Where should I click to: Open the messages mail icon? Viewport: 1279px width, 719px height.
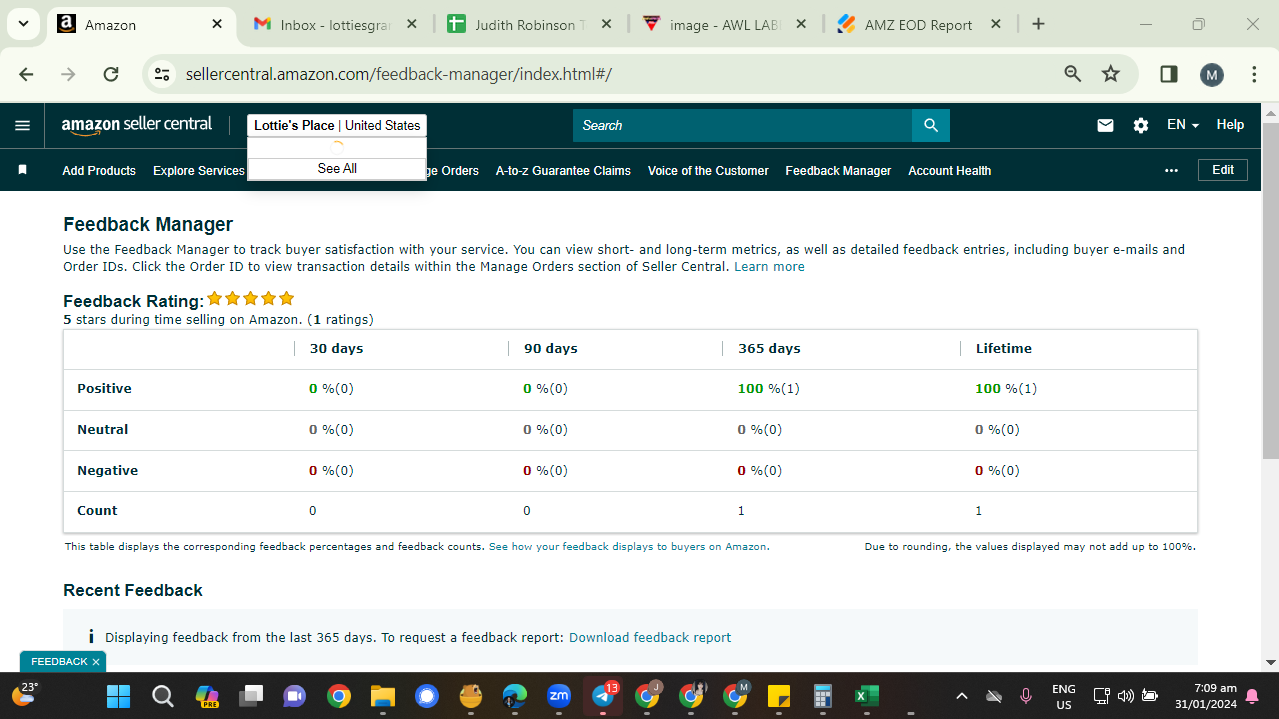[1105, 125]
